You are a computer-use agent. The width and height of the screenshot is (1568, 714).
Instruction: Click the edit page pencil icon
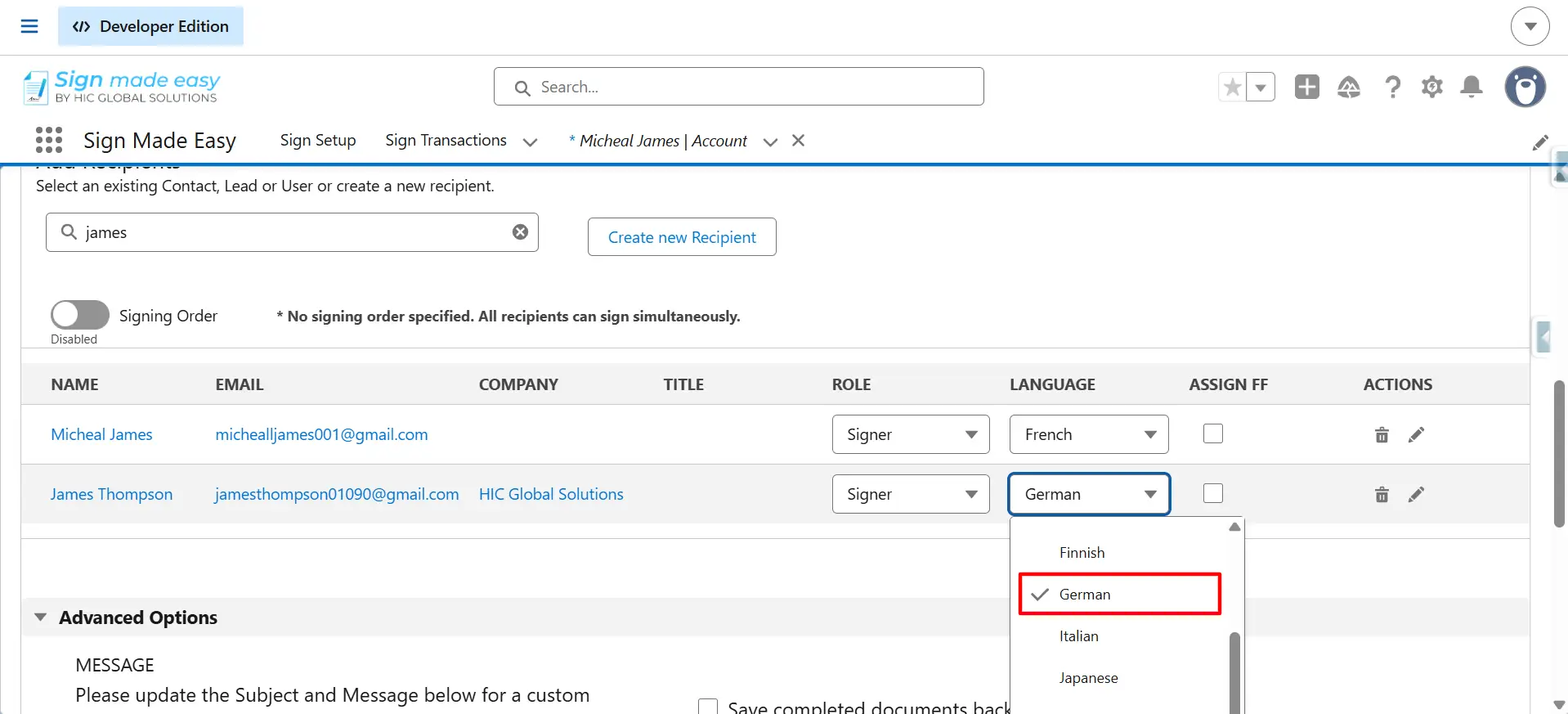pos(1540,142)
